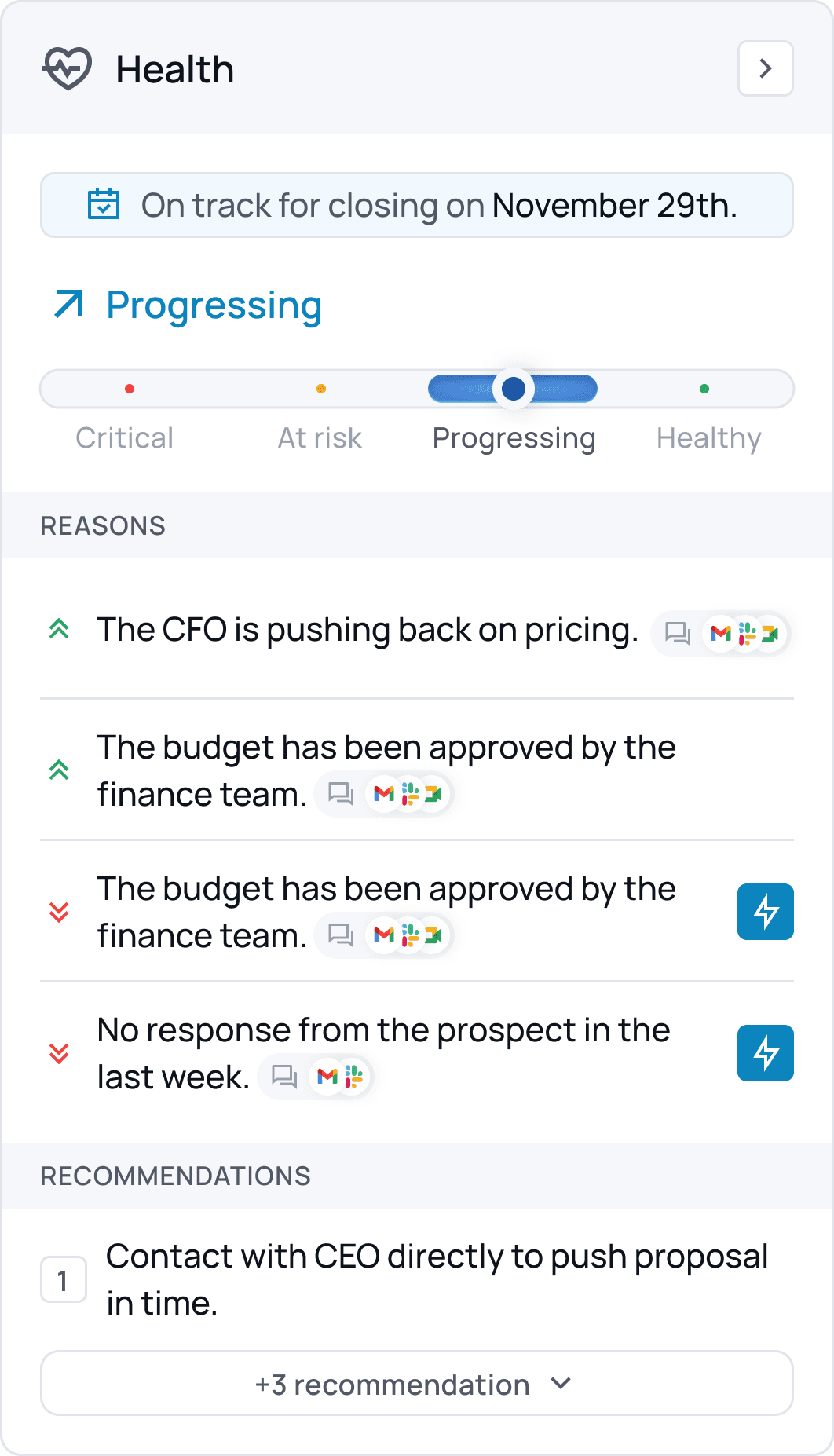
Task: Open the 'Contact with CEO directly' recommendation
Action: pos(437,1279)
